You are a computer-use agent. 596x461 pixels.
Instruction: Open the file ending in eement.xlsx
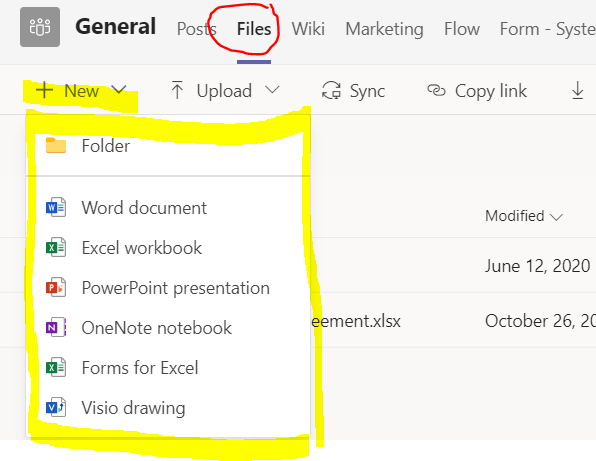pos(356,321)
